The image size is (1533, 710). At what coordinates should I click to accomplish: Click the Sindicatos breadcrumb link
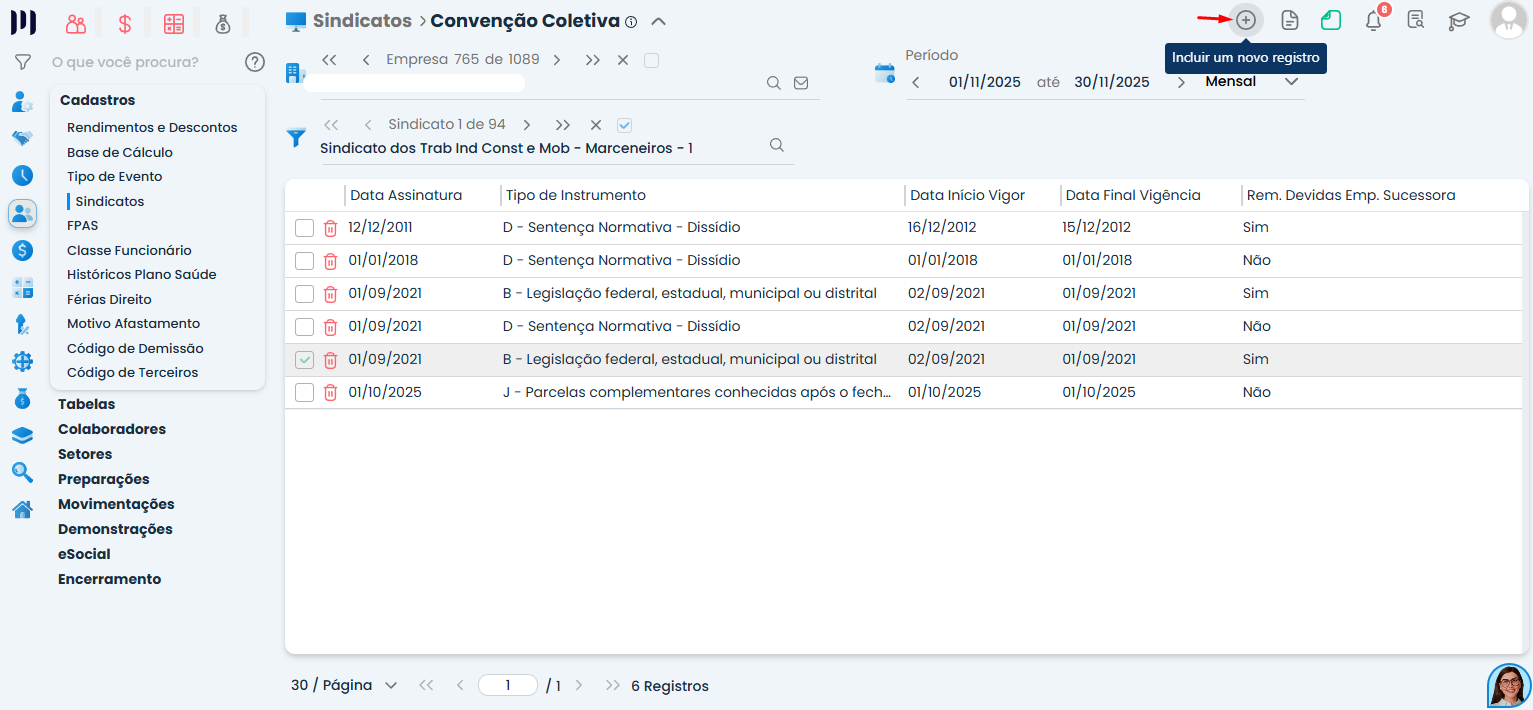[361, 21]
